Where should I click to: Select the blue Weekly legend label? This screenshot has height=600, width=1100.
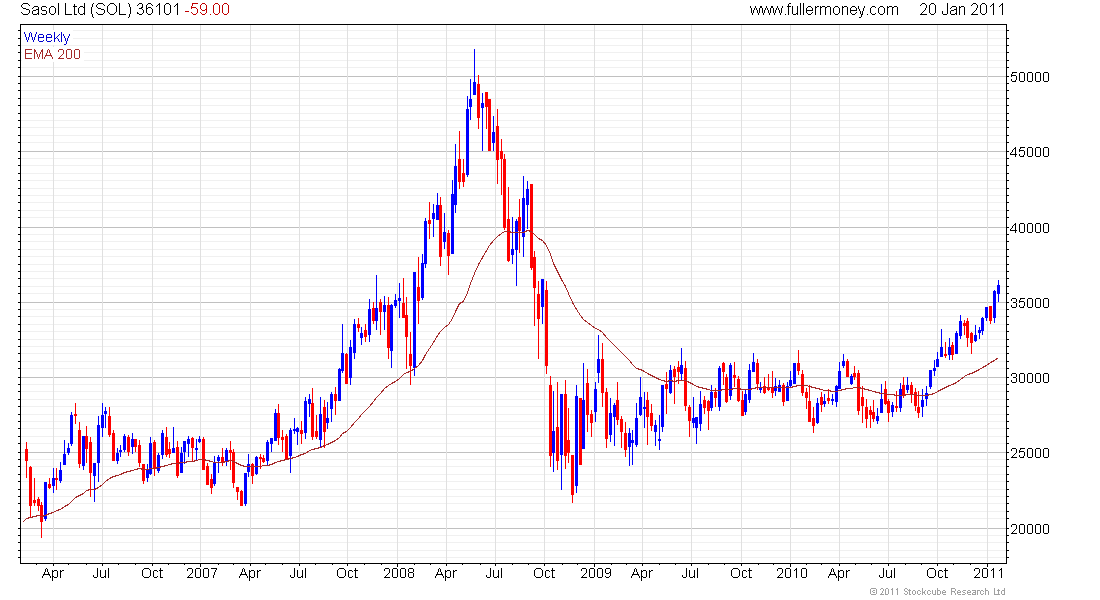tap(47, 37)
